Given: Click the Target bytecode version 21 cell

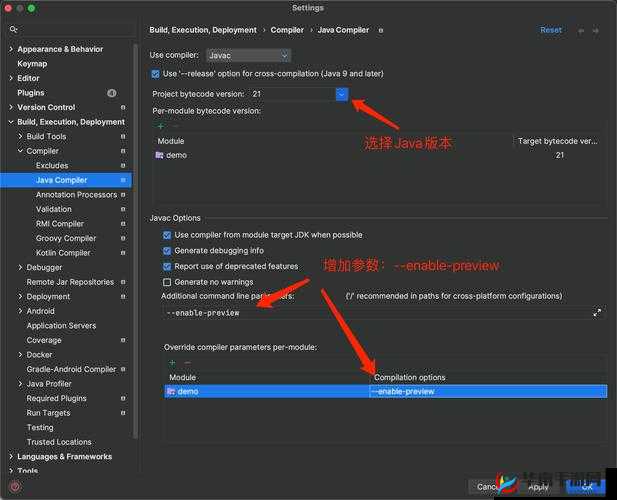Looking at the screenshot, I should [560, 155].
